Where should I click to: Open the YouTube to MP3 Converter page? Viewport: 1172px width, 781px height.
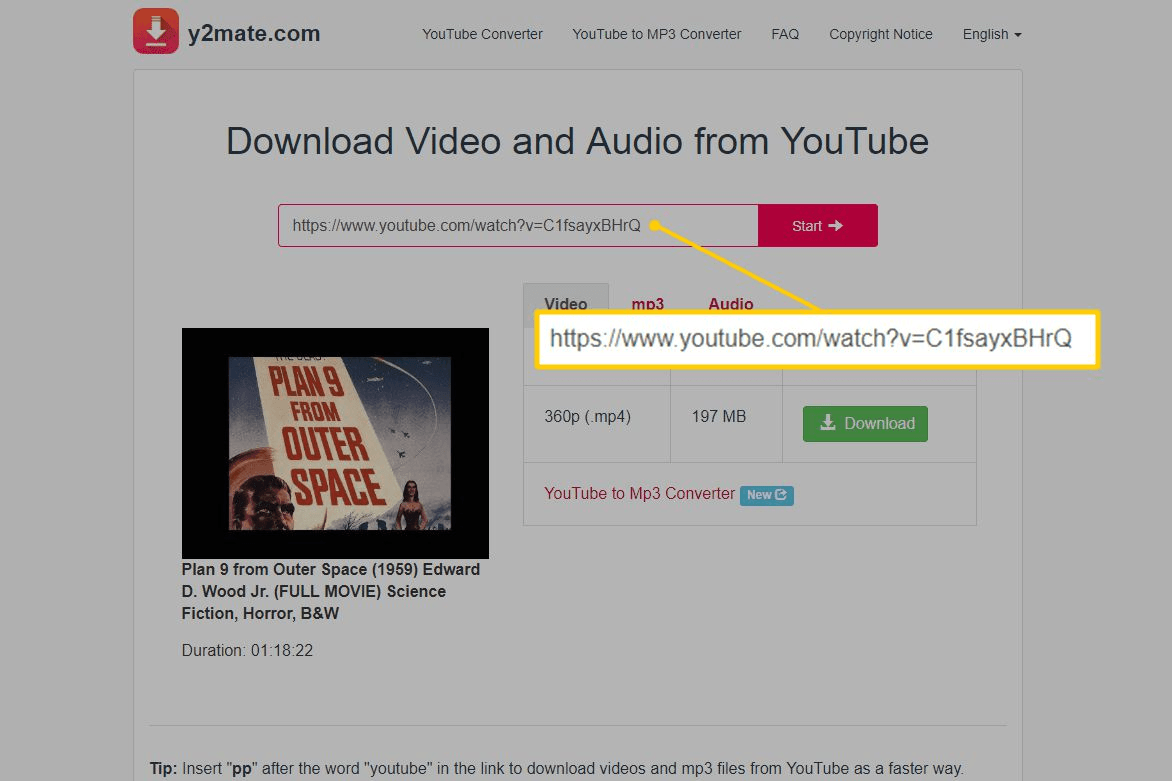click(x=656, y=34)
